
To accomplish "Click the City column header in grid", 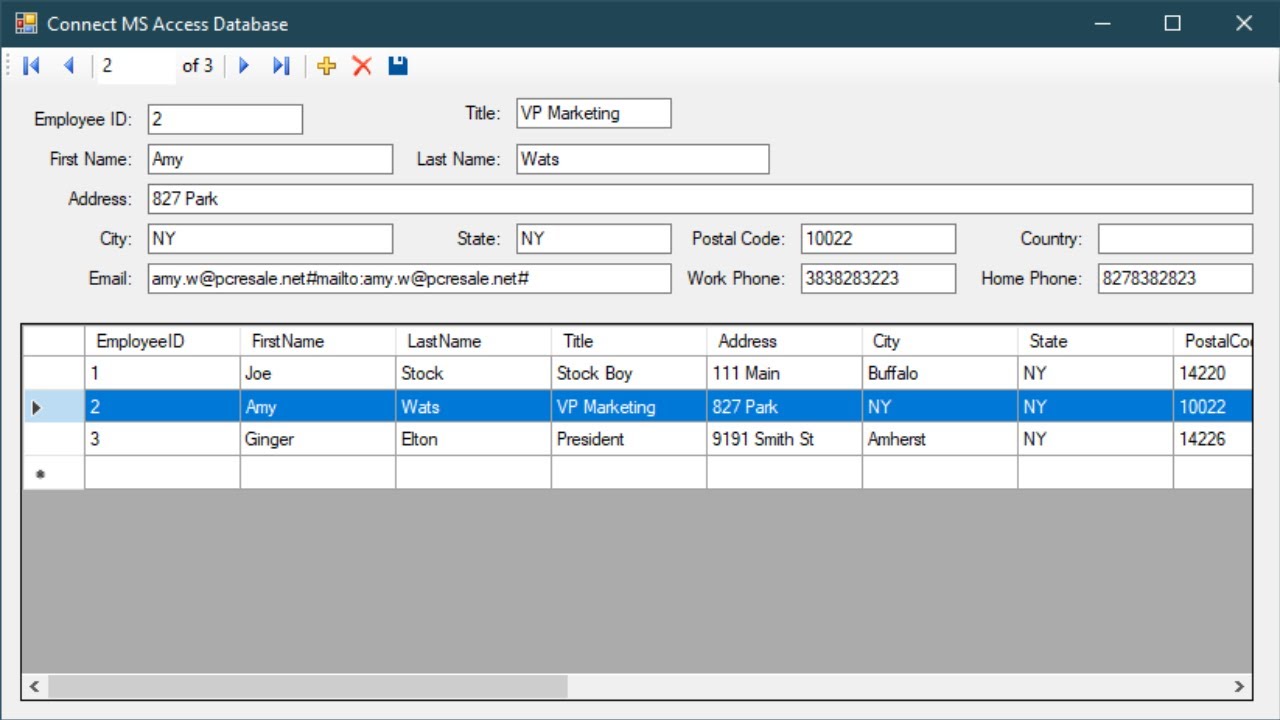I will (940, 341).
